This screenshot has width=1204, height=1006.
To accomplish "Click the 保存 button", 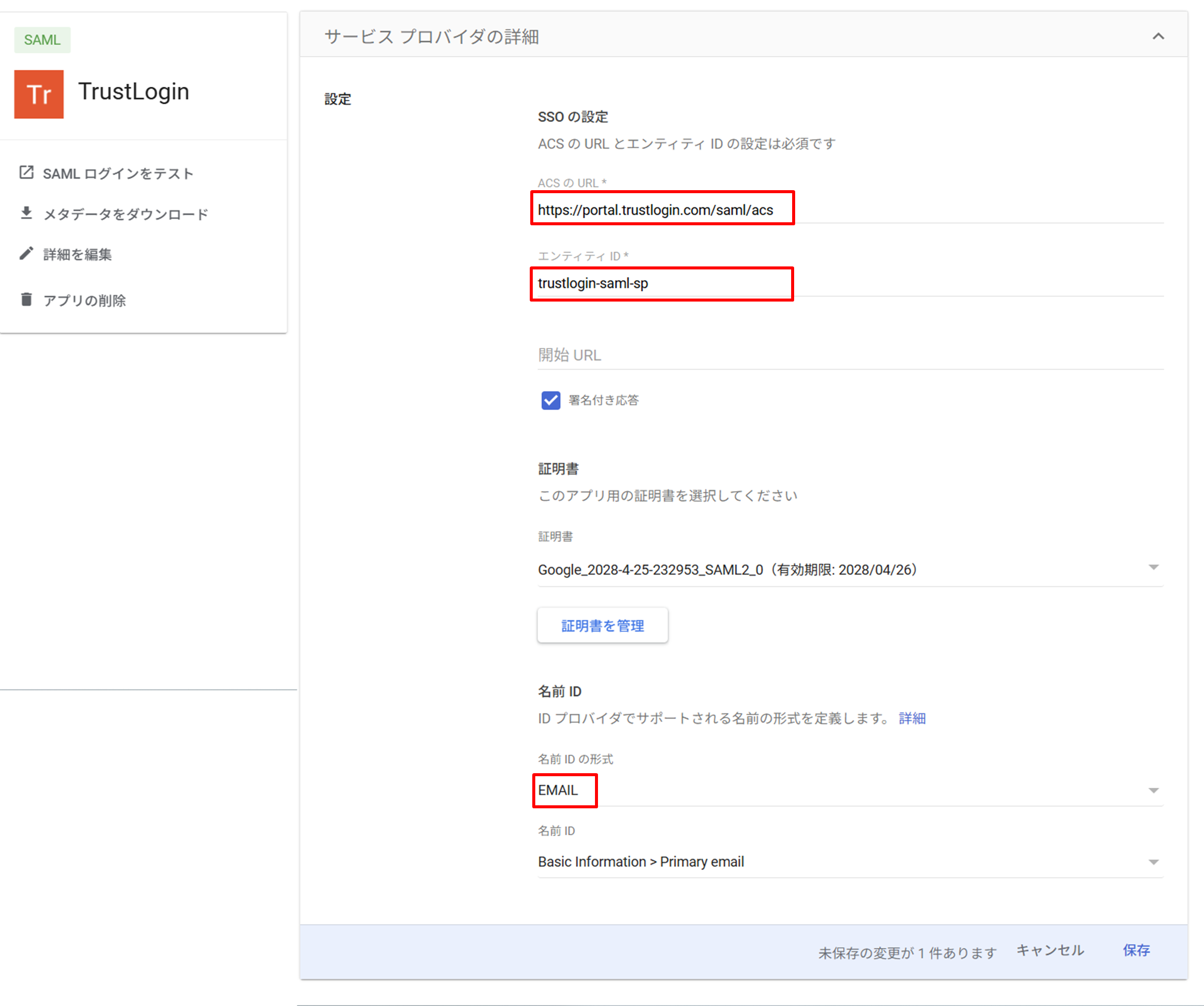I will (1136, 950).
